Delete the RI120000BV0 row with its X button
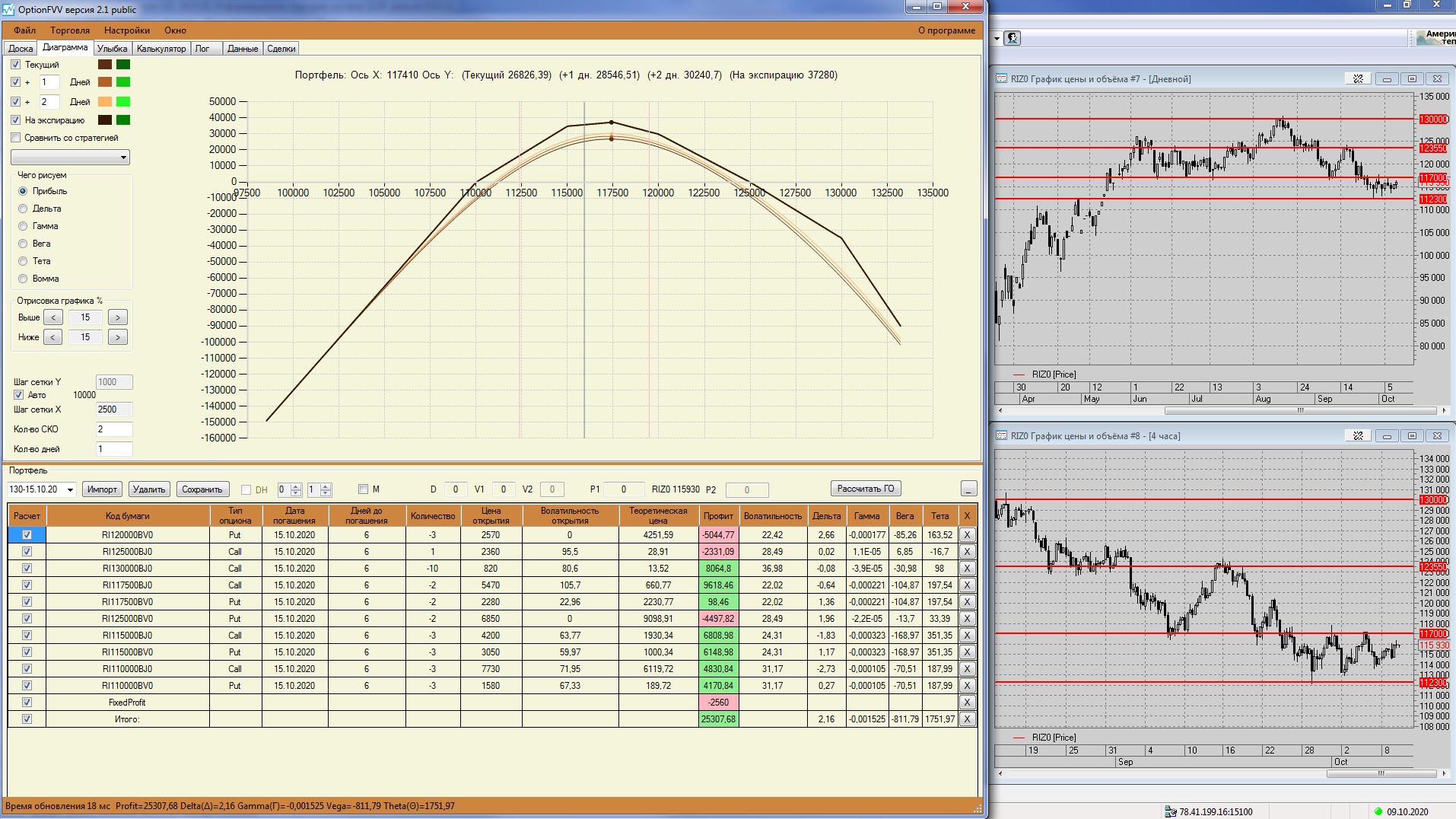The height and width of the screenshot is (819, 1456). tap(967, 535)
